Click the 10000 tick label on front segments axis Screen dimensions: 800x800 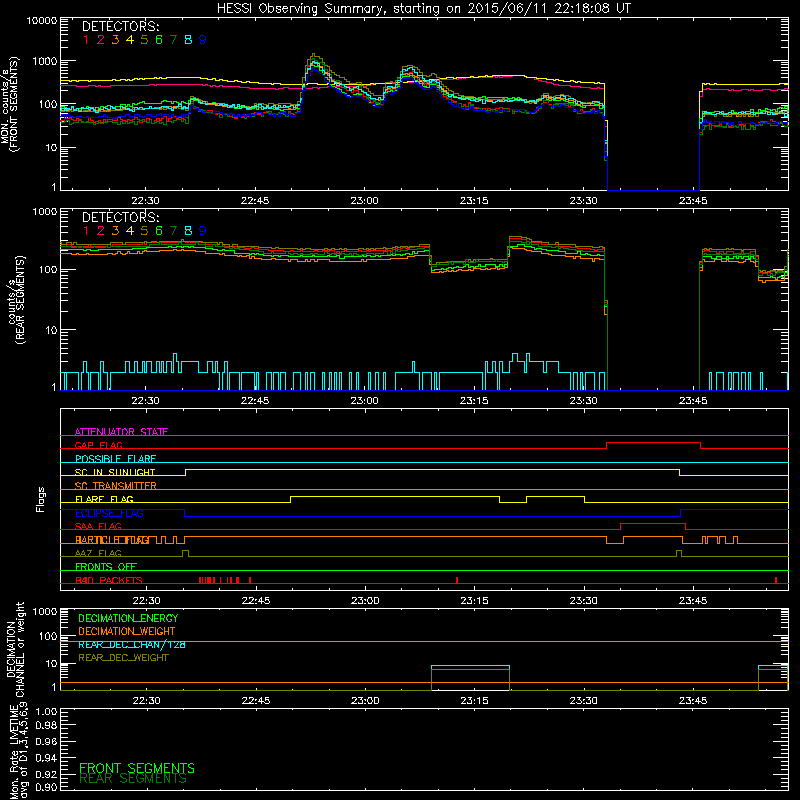tap(42, 20)
